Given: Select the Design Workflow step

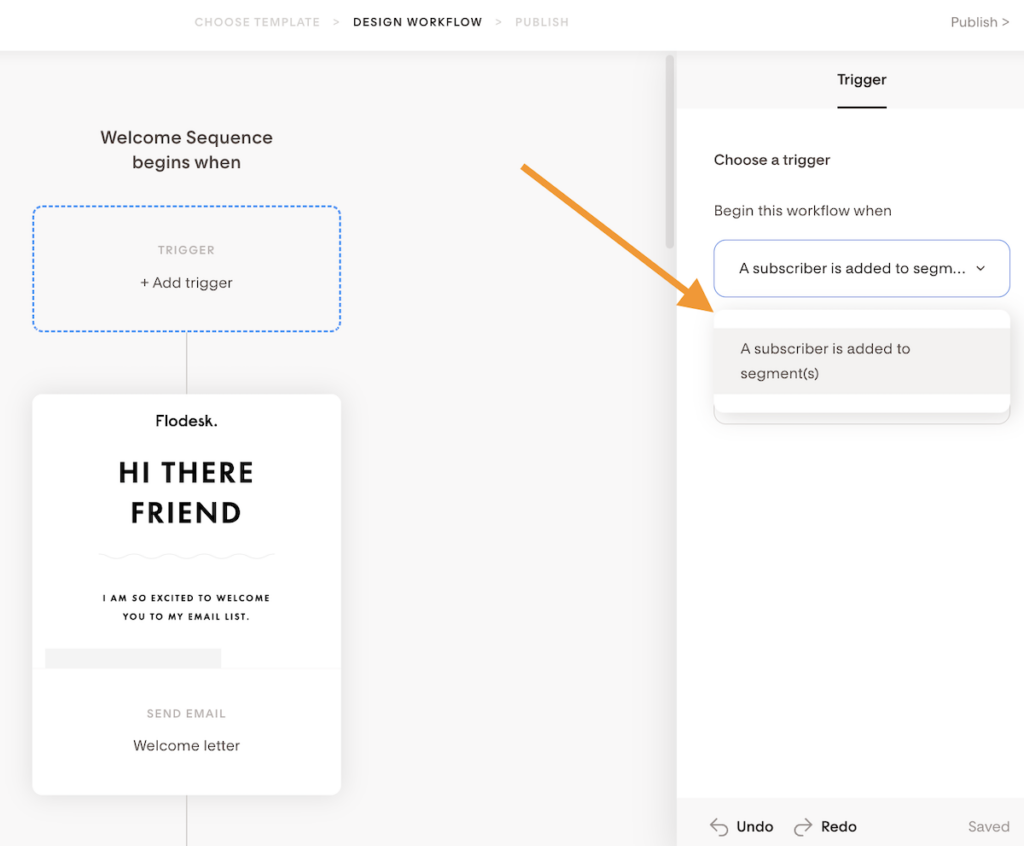Looking at the screenshot, I should click(x=417, y=22).
